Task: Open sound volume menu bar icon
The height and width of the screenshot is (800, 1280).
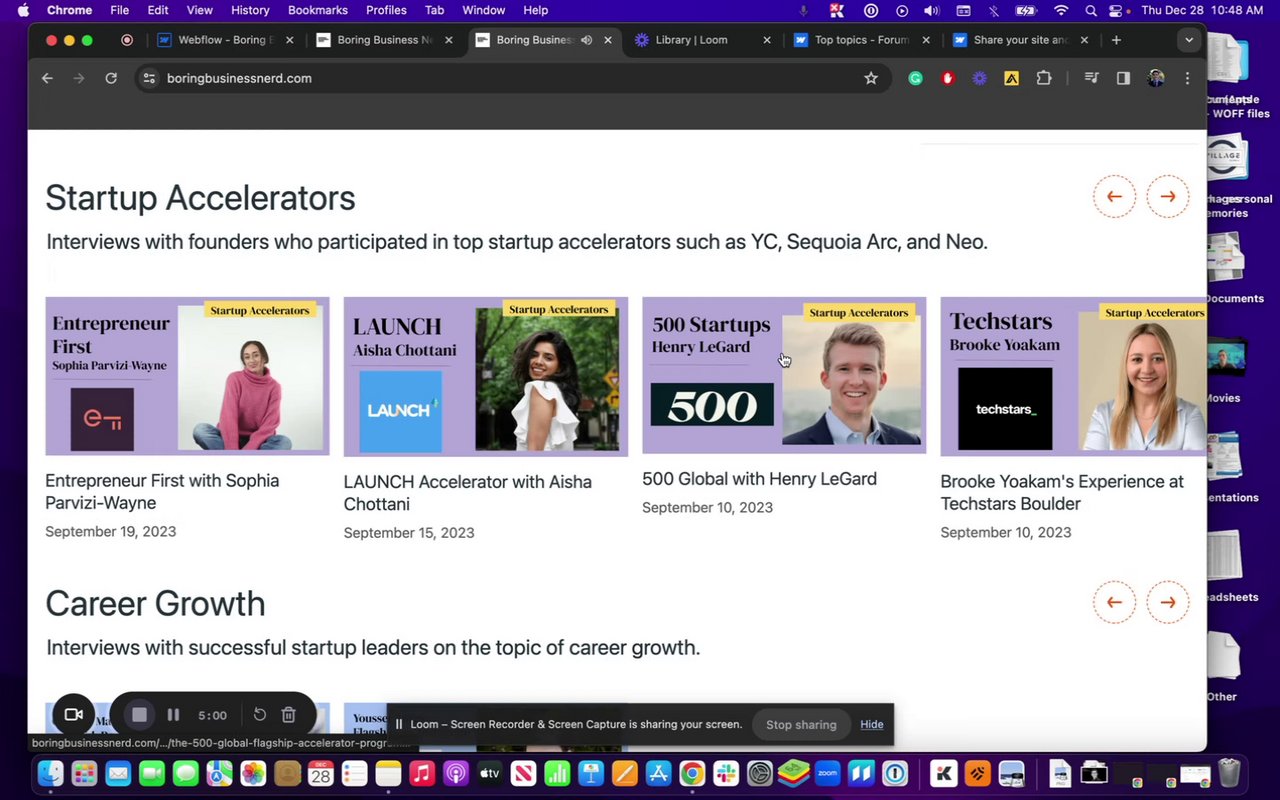Action: click(x=931, y=10)
